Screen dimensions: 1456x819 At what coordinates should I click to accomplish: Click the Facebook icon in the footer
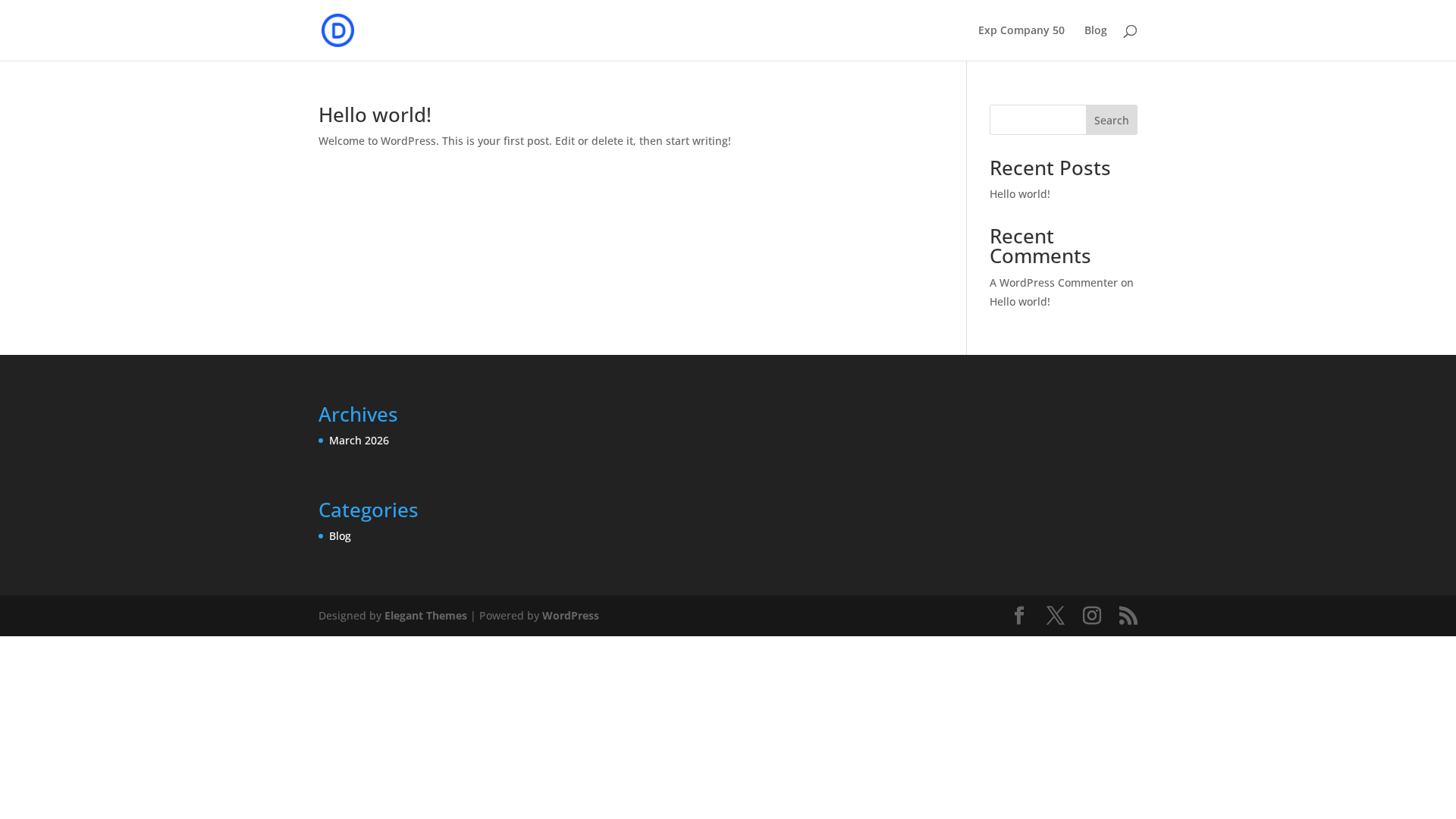tap(1019, 615)
